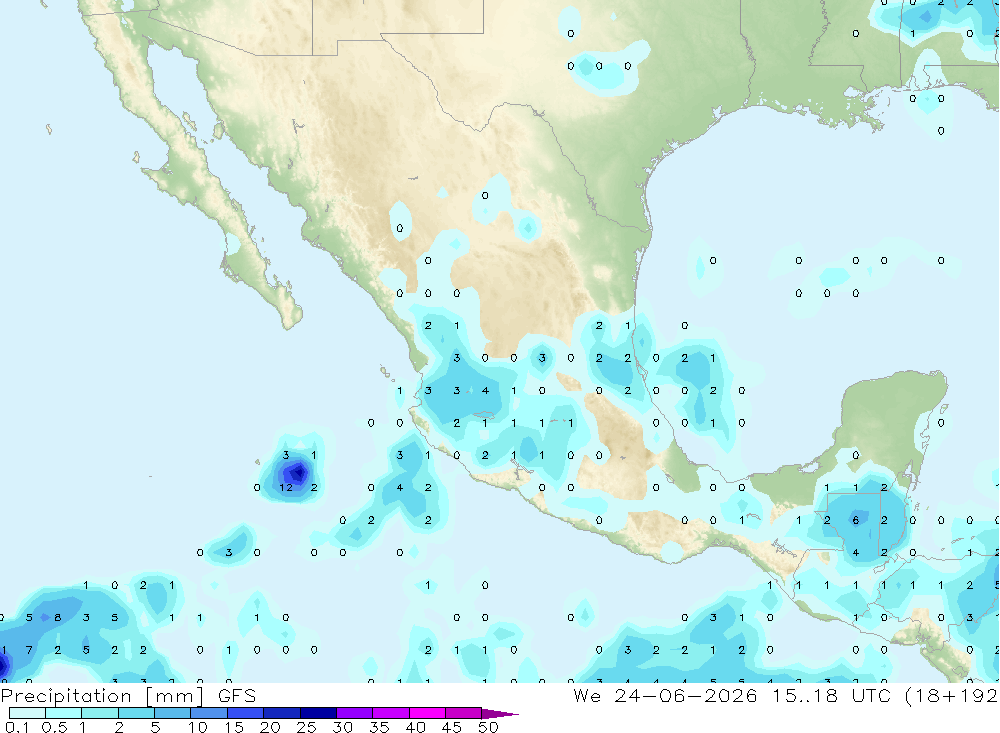Click the 2–5 mm legend swatch
Viewport: 1000px width, 733px height.
pyautogui.click(x=136, y=713)
